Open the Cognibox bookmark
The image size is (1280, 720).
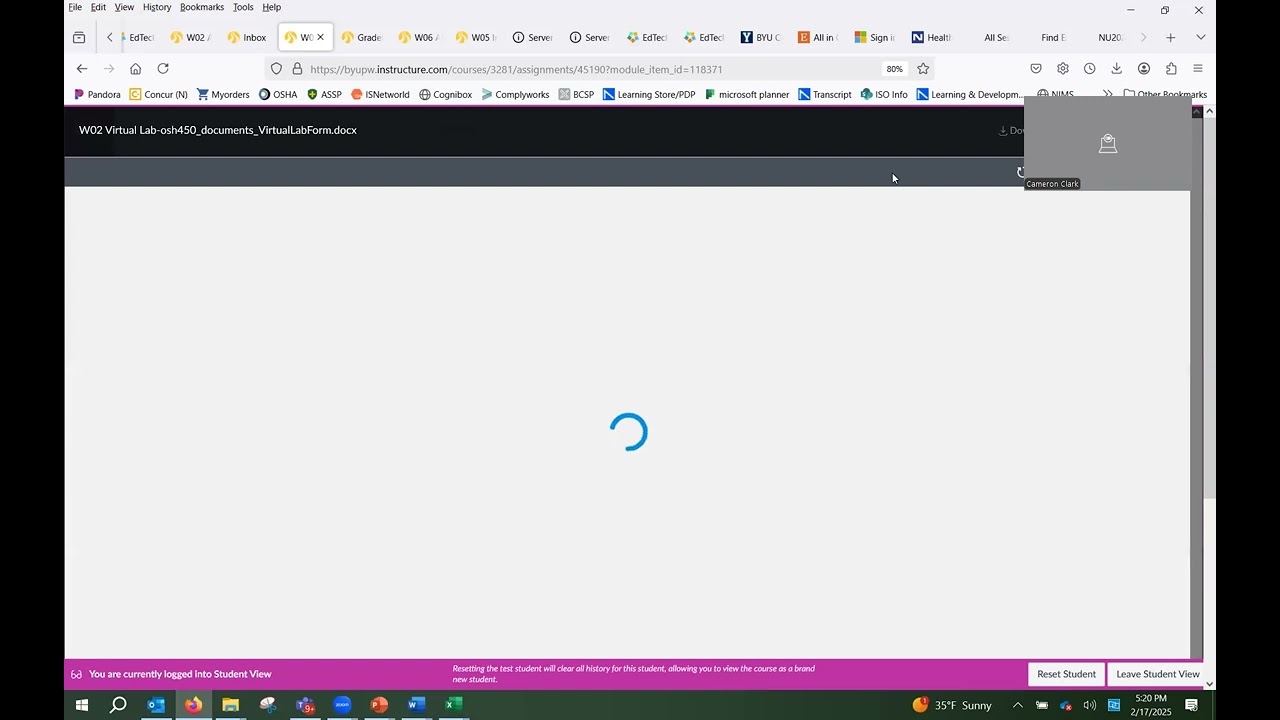pos(446,95)
